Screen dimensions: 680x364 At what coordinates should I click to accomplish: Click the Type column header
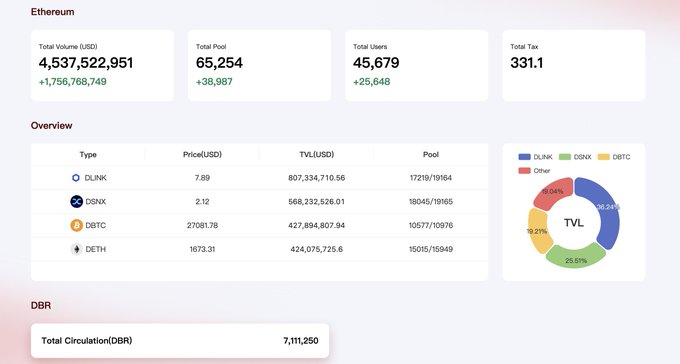click(88, 154)
